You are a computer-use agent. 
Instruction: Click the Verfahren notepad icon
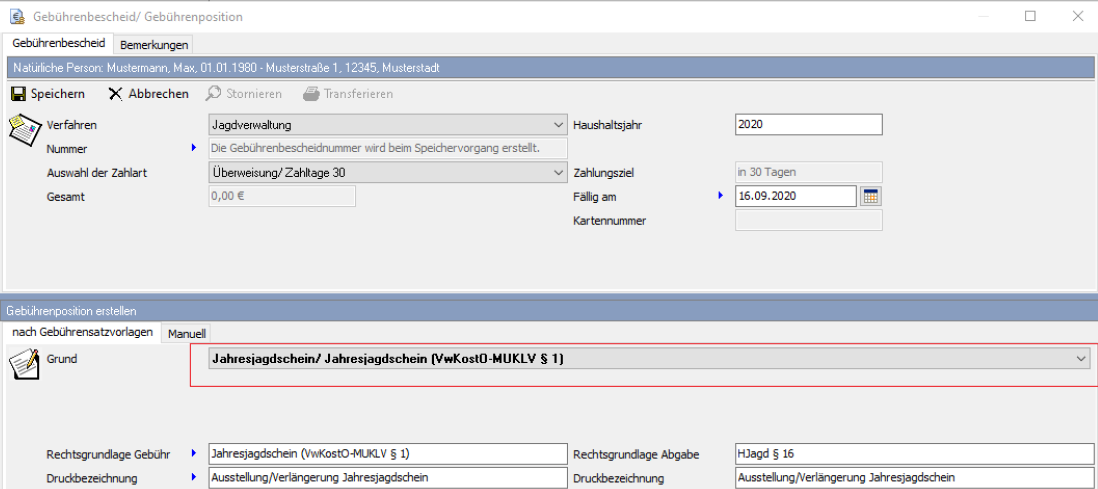[x=22, y=130]
